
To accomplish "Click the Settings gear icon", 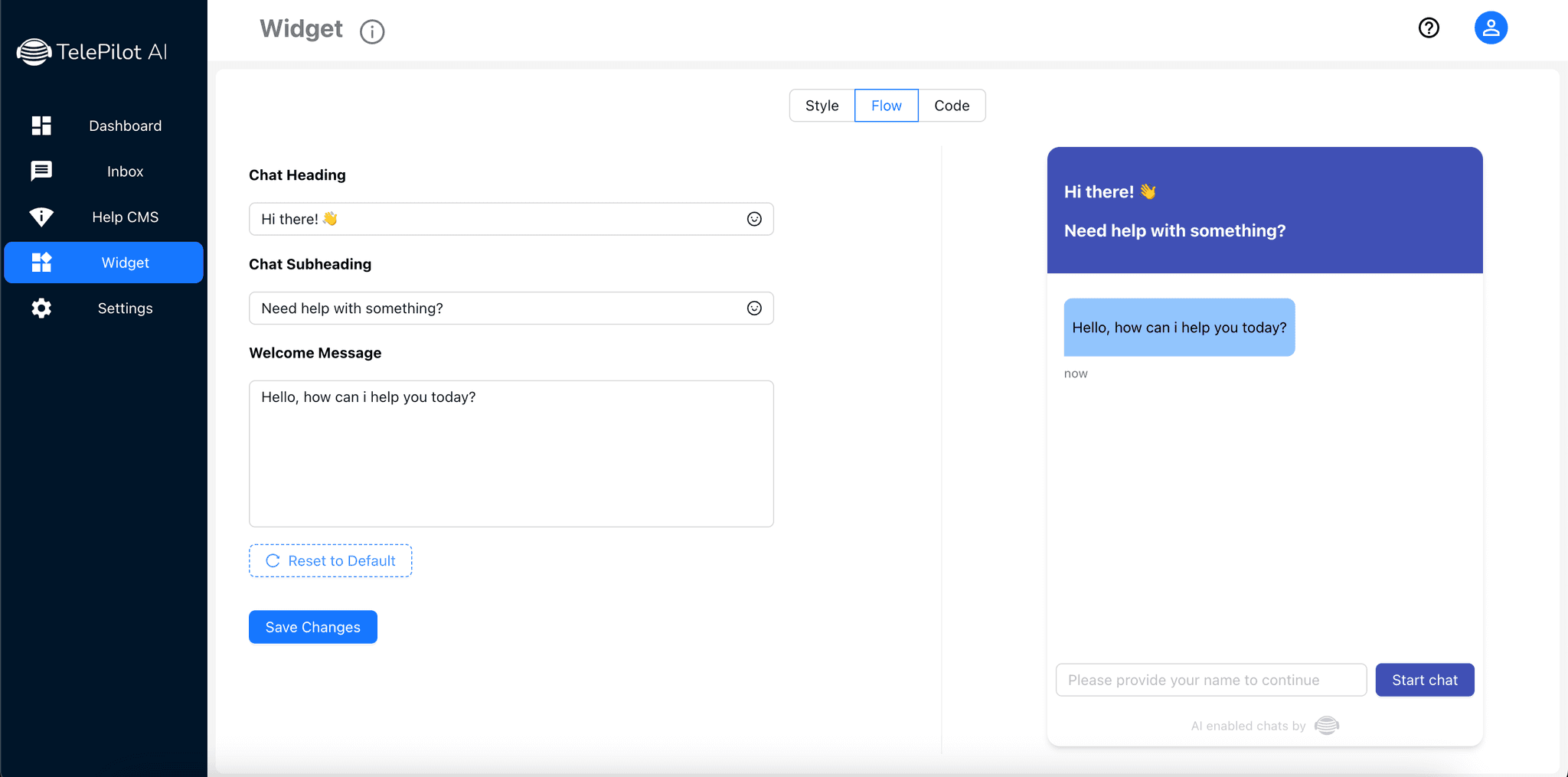I will click(41, 309).
